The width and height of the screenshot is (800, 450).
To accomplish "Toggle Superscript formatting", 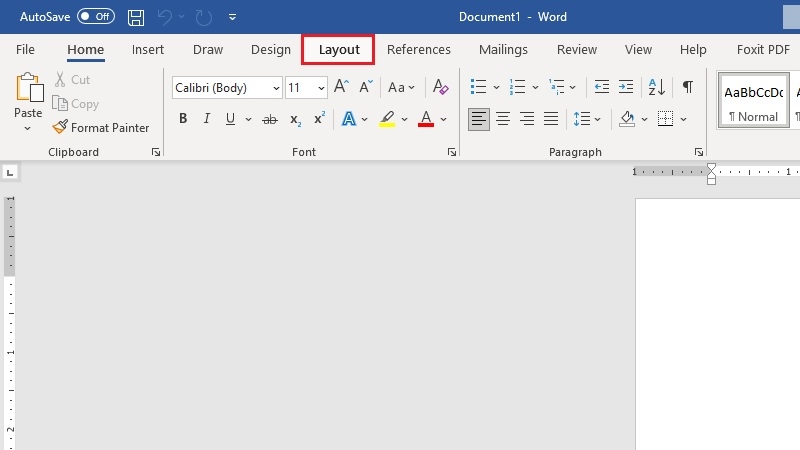I will [319, 119].
